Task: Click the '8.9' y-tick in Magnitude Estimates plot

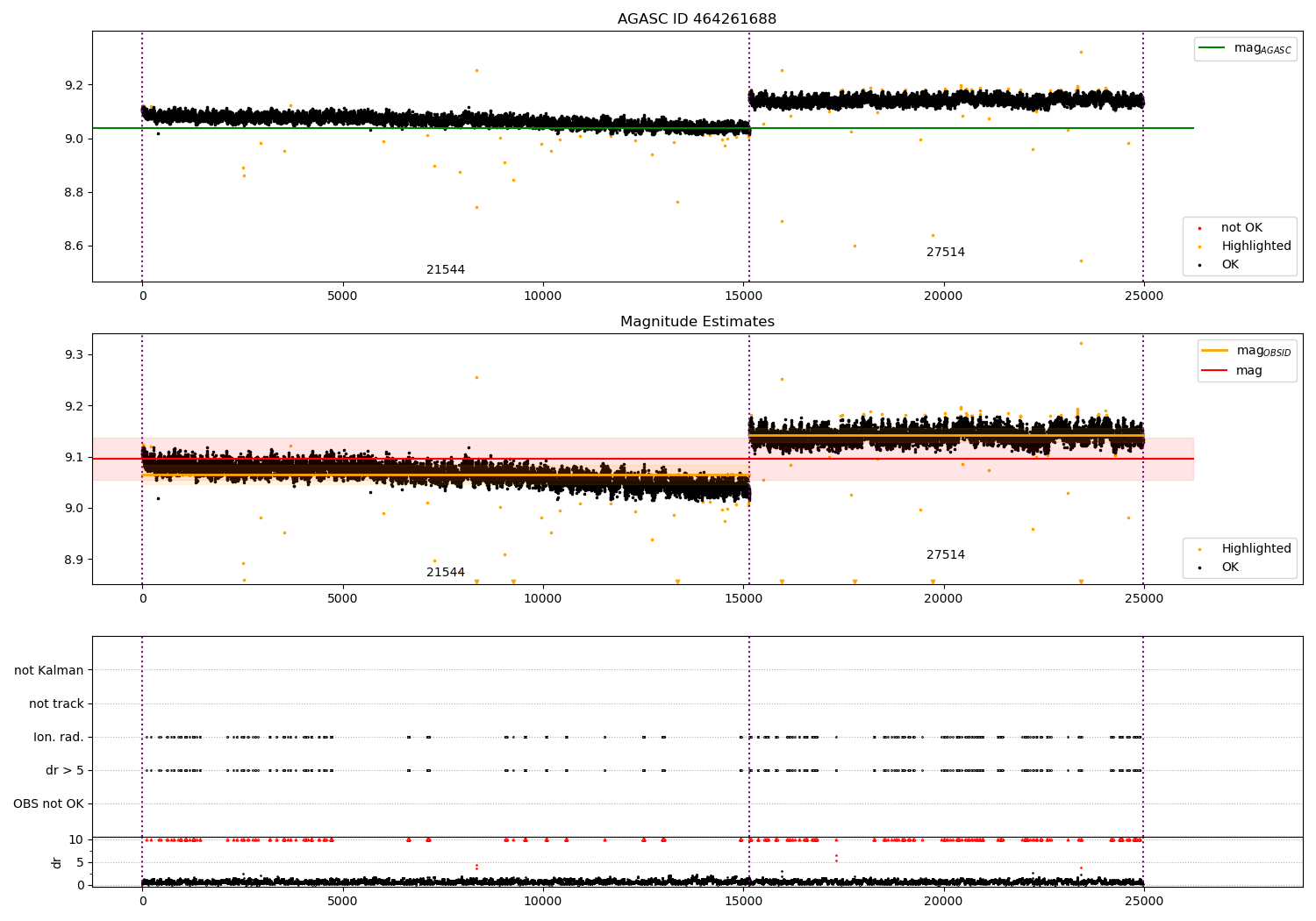Action: point(74,560)
